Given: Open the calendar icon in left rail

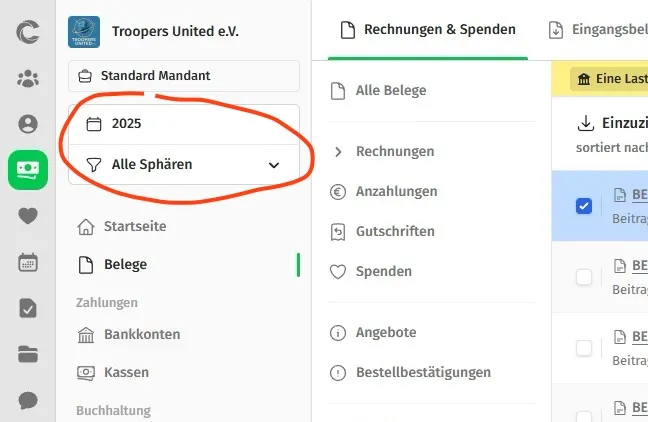Looking at the screenshot, I should (28, 263).
